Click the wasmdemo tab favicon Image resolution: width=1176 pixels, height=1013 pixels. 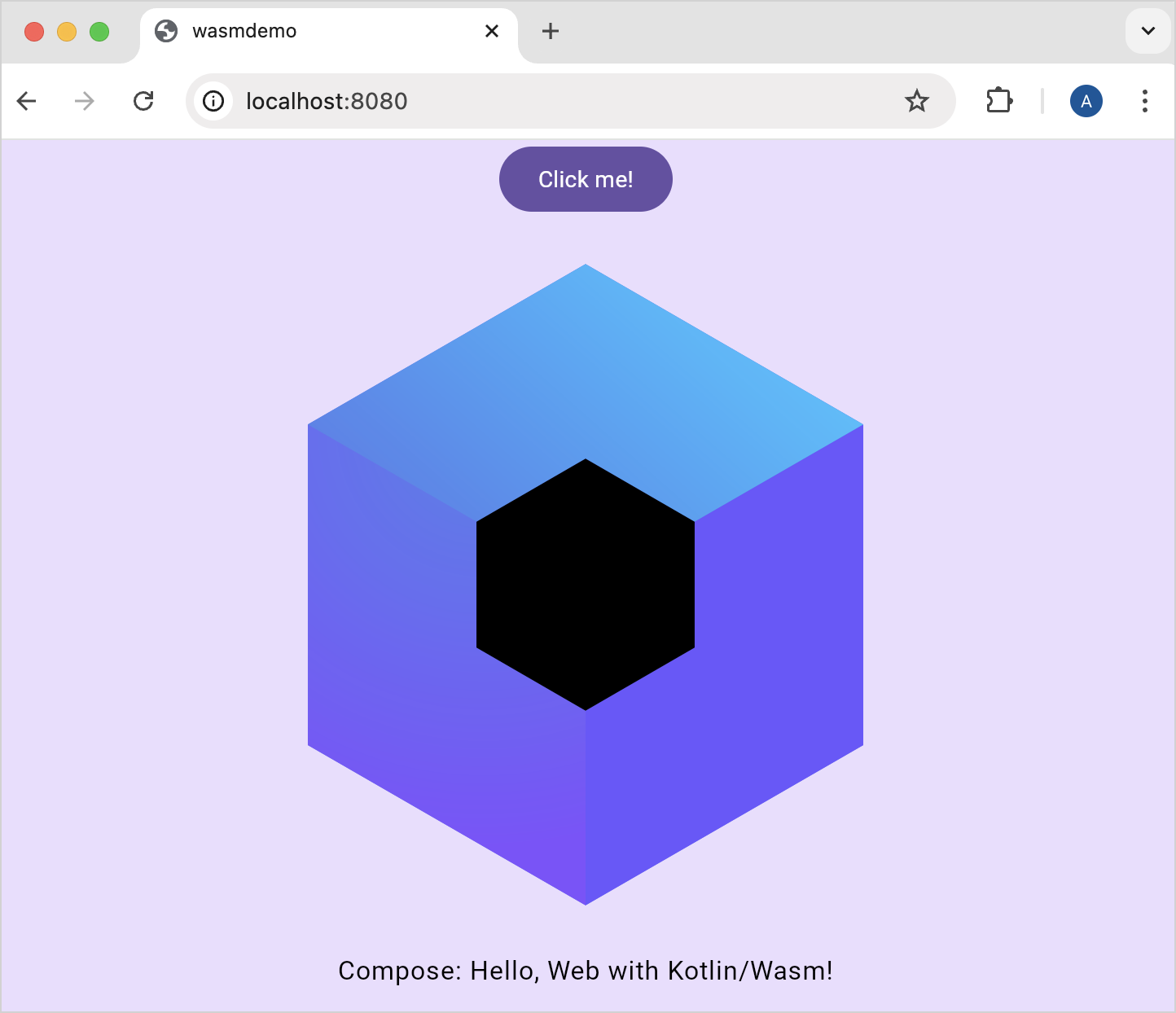[x=168, y=31]
